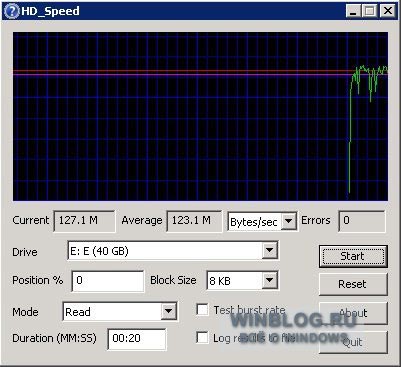401x367 pixels.
Task: Click the Quit button
Action: [353, 342]
